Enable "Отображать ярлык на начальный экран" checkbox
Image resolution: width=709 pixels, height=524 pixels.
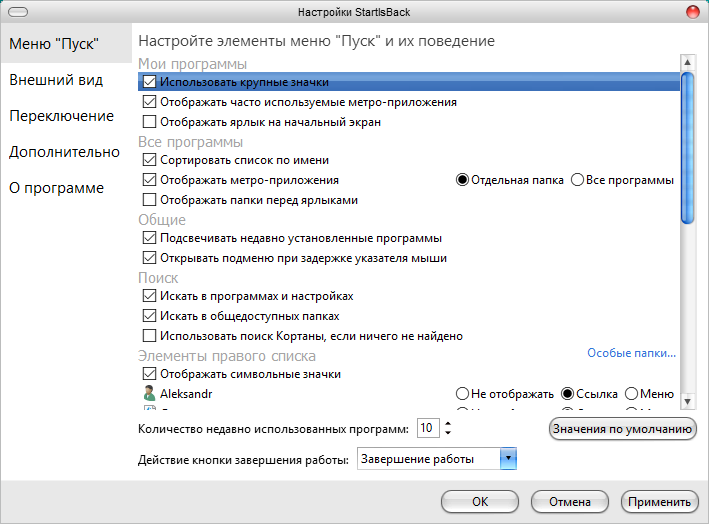[150, 122]
